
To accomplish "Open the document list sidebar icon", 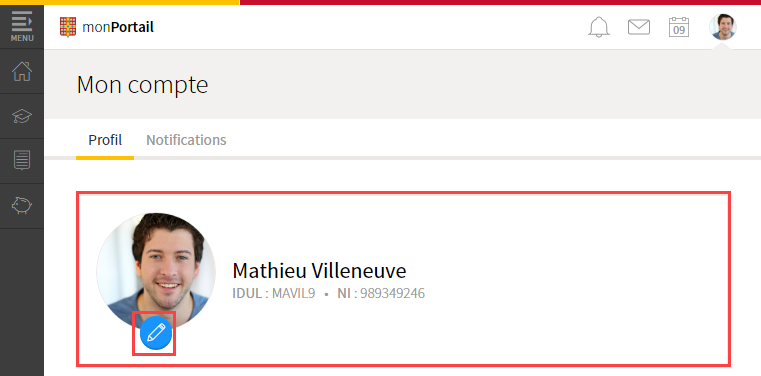I will pos(22,161).
